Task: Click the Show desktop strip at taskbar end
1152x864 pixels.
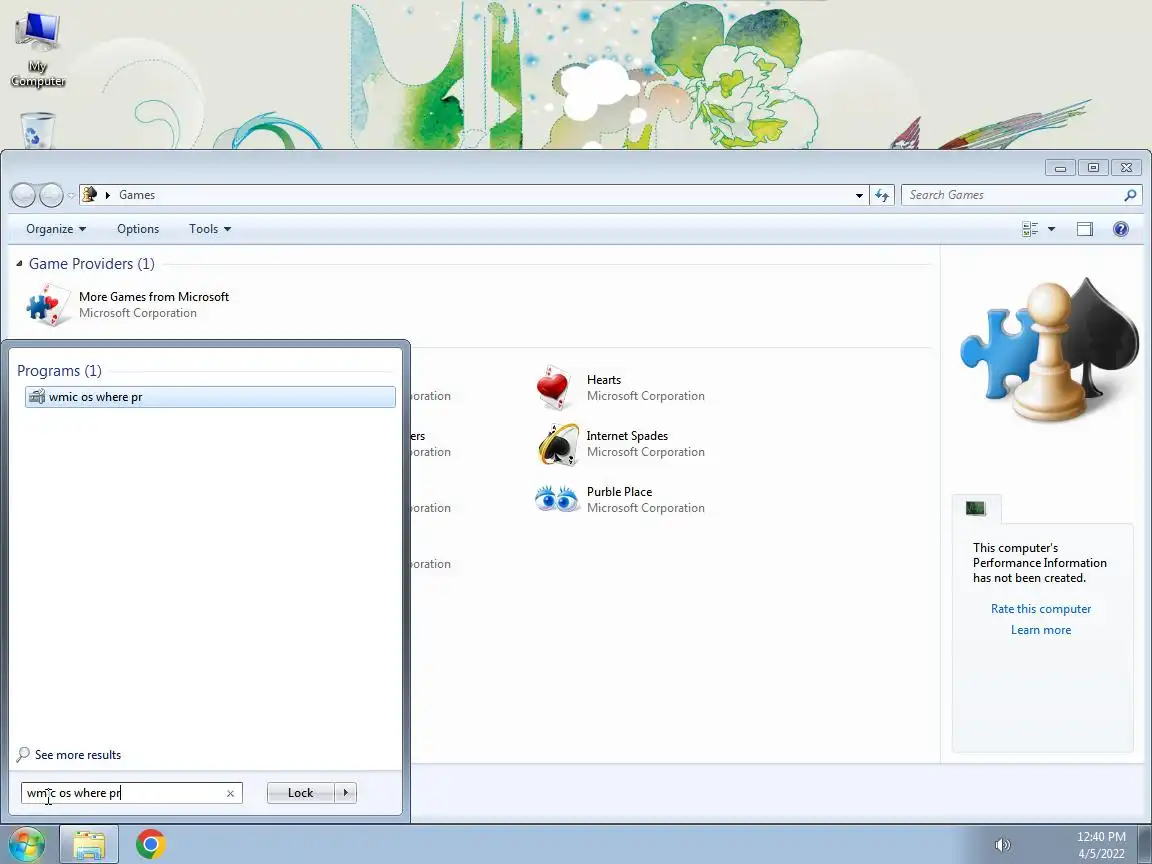Action: (x=1145, y=844)
